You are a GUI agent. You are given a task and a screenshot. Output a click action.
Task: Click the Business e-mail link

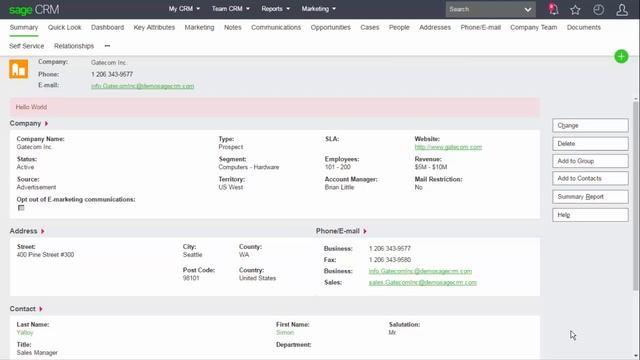(x=420, y=271)
